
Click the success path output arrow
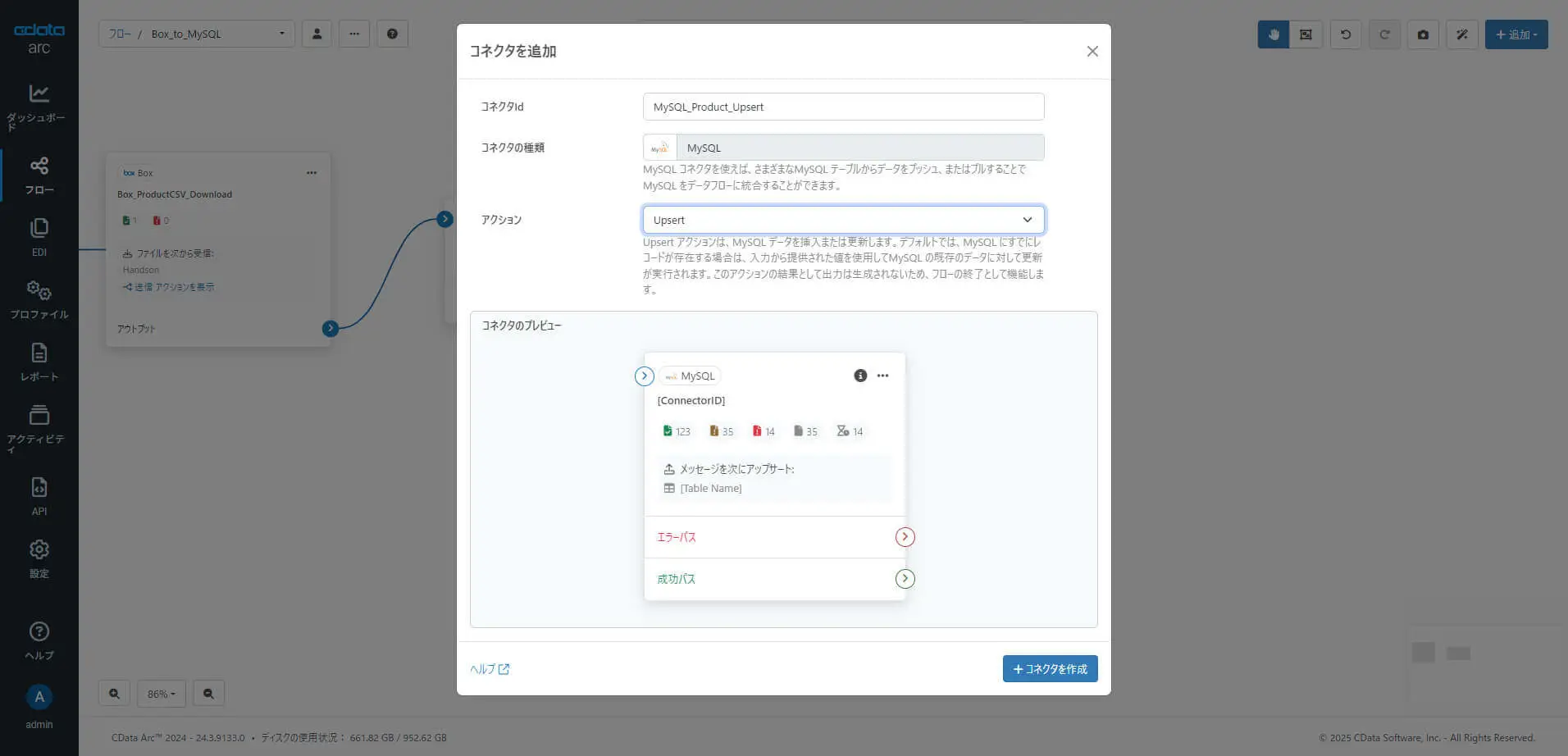coord(905,579)
